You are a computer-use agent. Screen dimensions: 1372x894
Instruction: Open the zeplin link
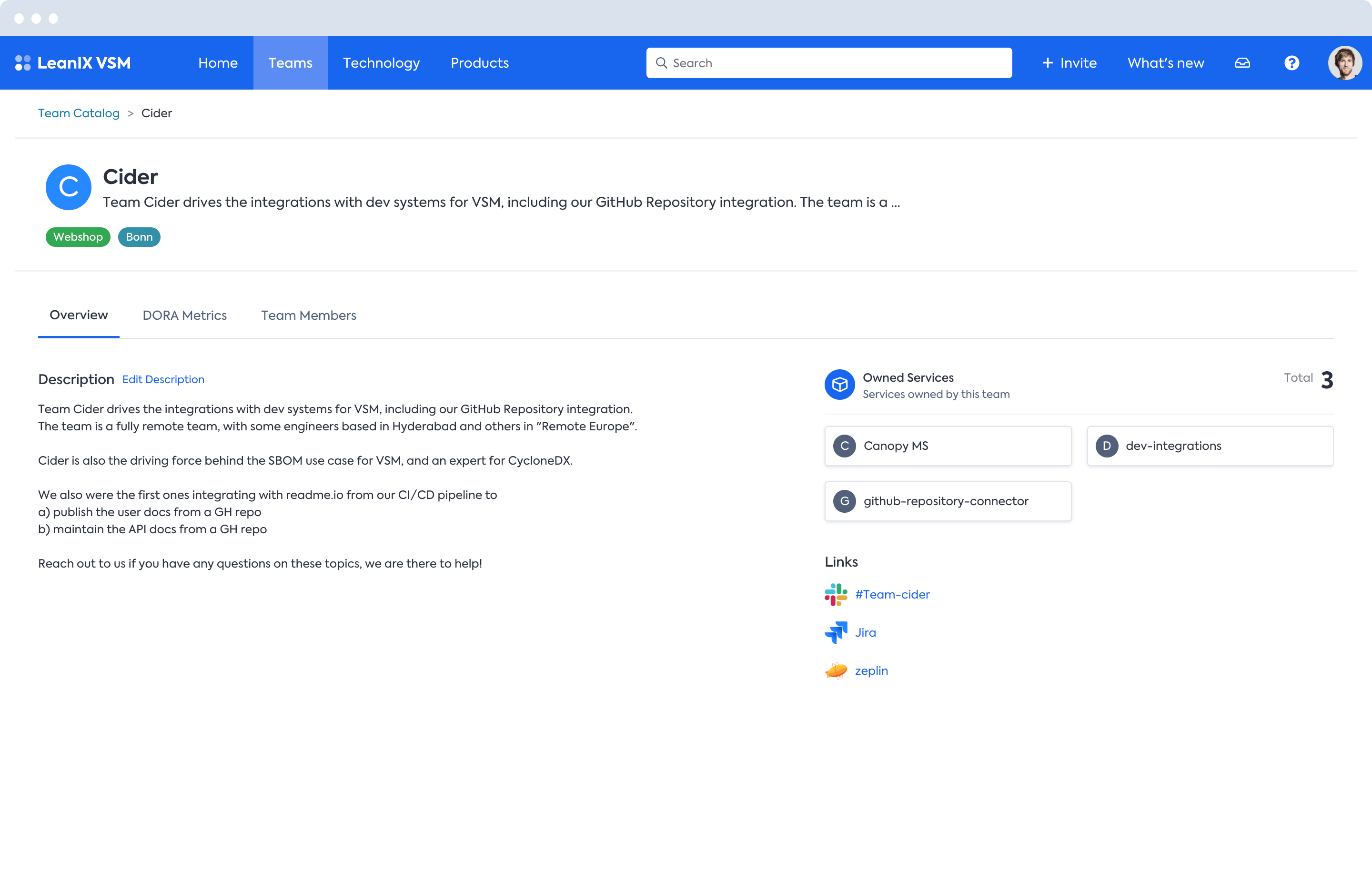[x=871, y=671]
